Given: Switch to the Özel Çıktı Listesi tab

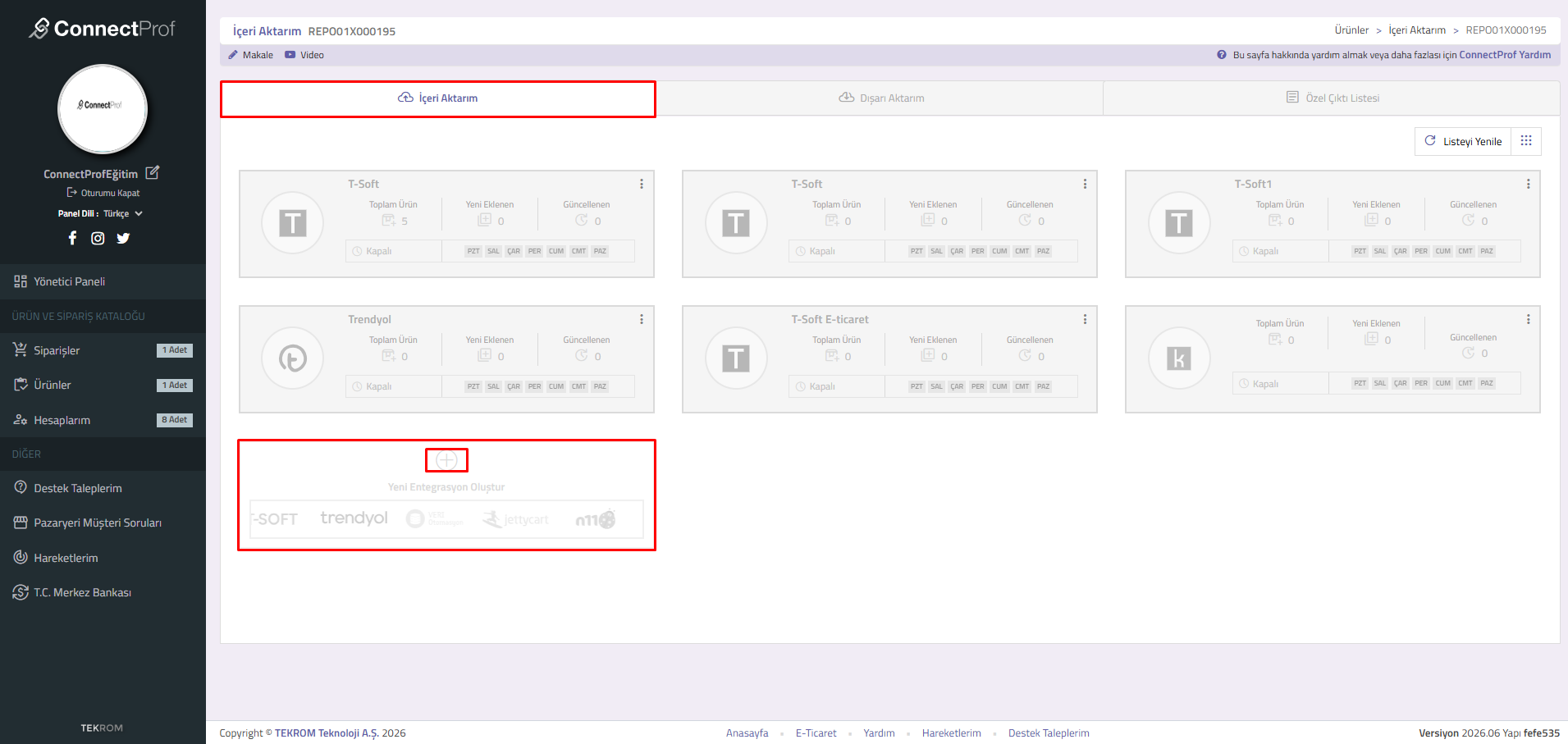Looking at the screenshot, I should [1332, 98].
